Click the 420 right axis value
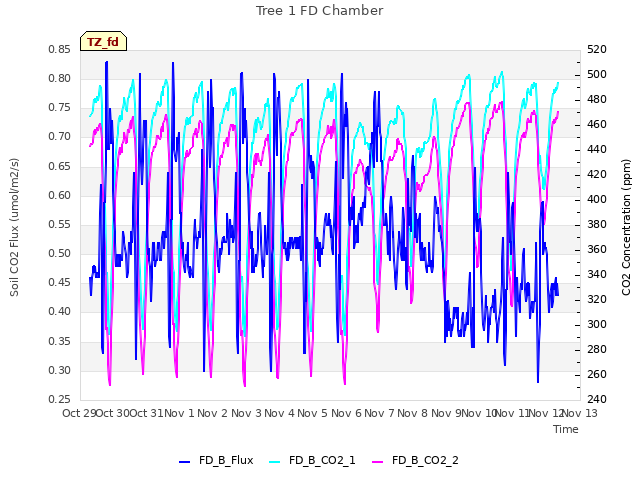This screenshot has width=640, height=480. point(597,174)
